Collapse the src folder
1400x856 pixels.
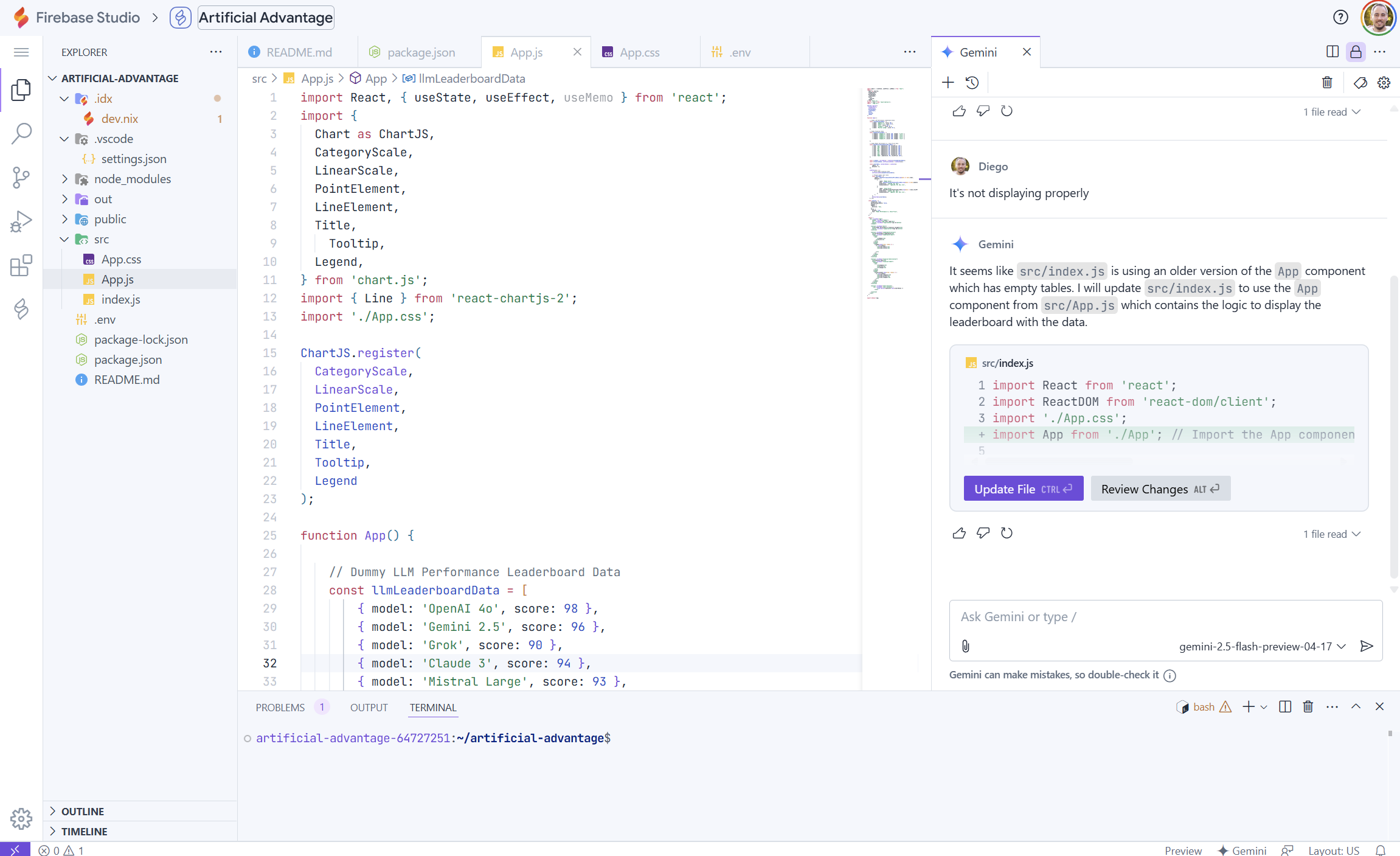(64, 239)
